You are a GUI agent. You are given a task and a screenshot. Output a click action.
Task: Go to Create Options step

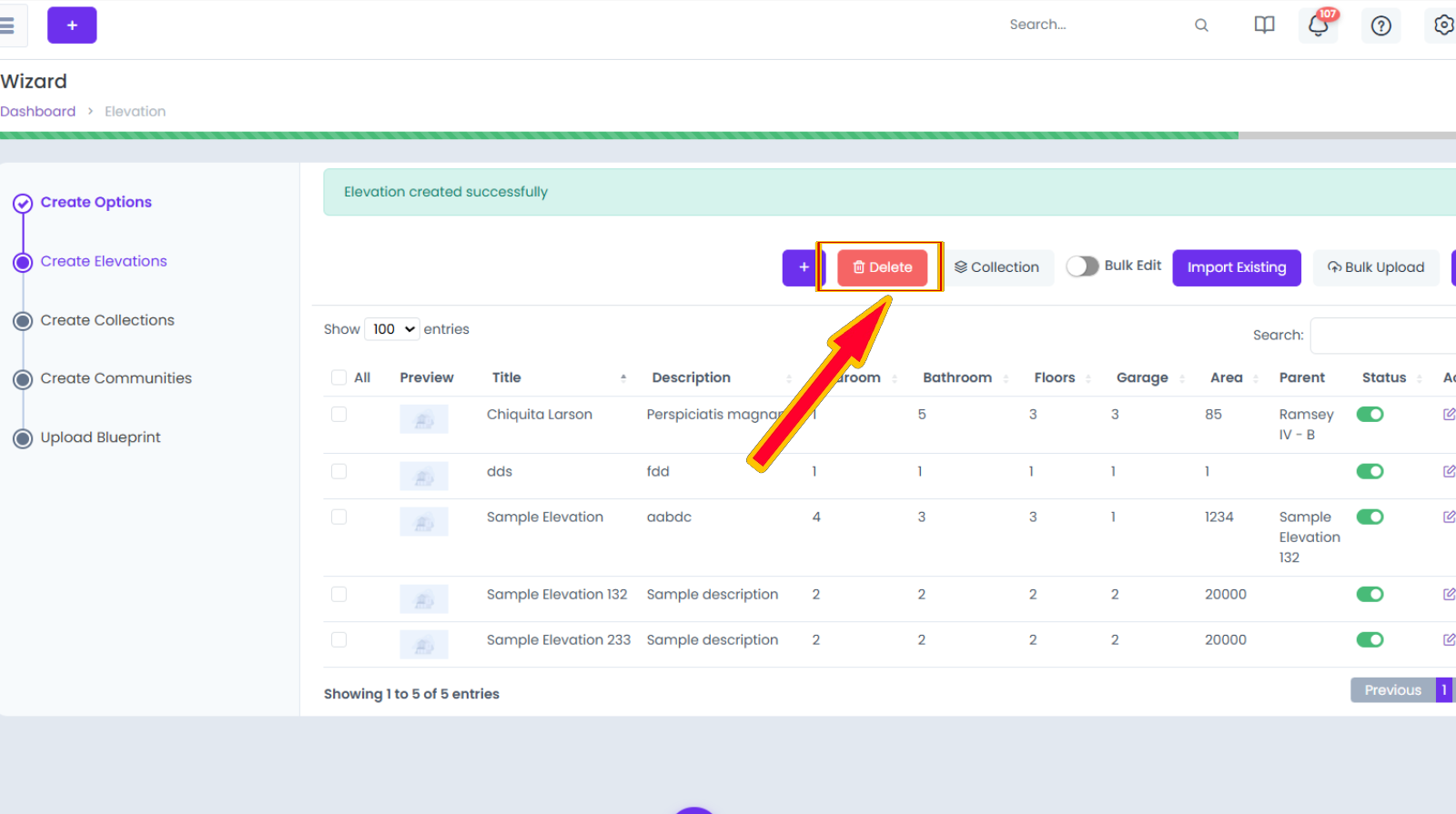pos(96,202)
